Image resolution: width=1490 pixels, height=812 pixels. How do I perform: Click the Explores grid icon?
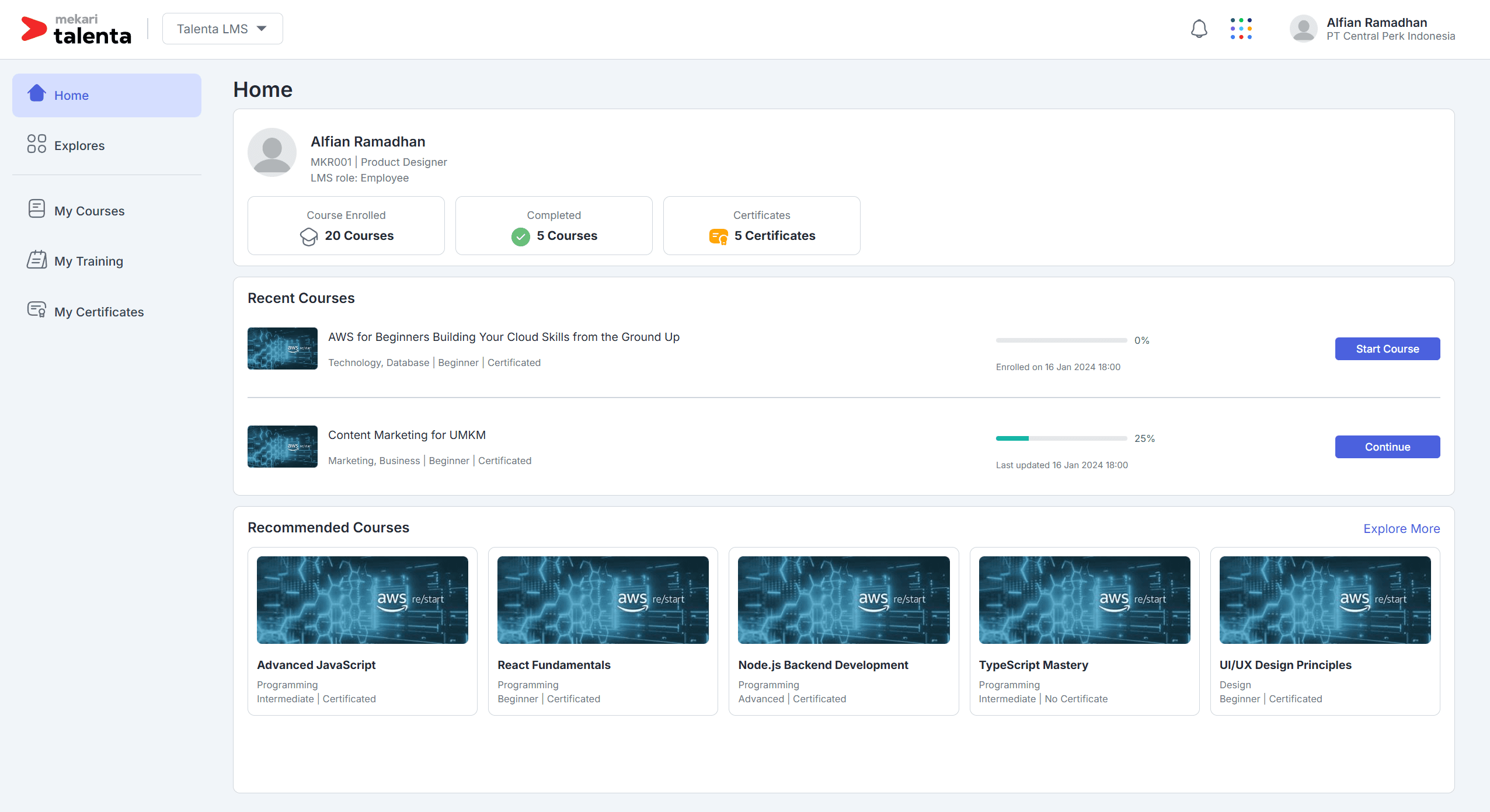coord(37,144)
